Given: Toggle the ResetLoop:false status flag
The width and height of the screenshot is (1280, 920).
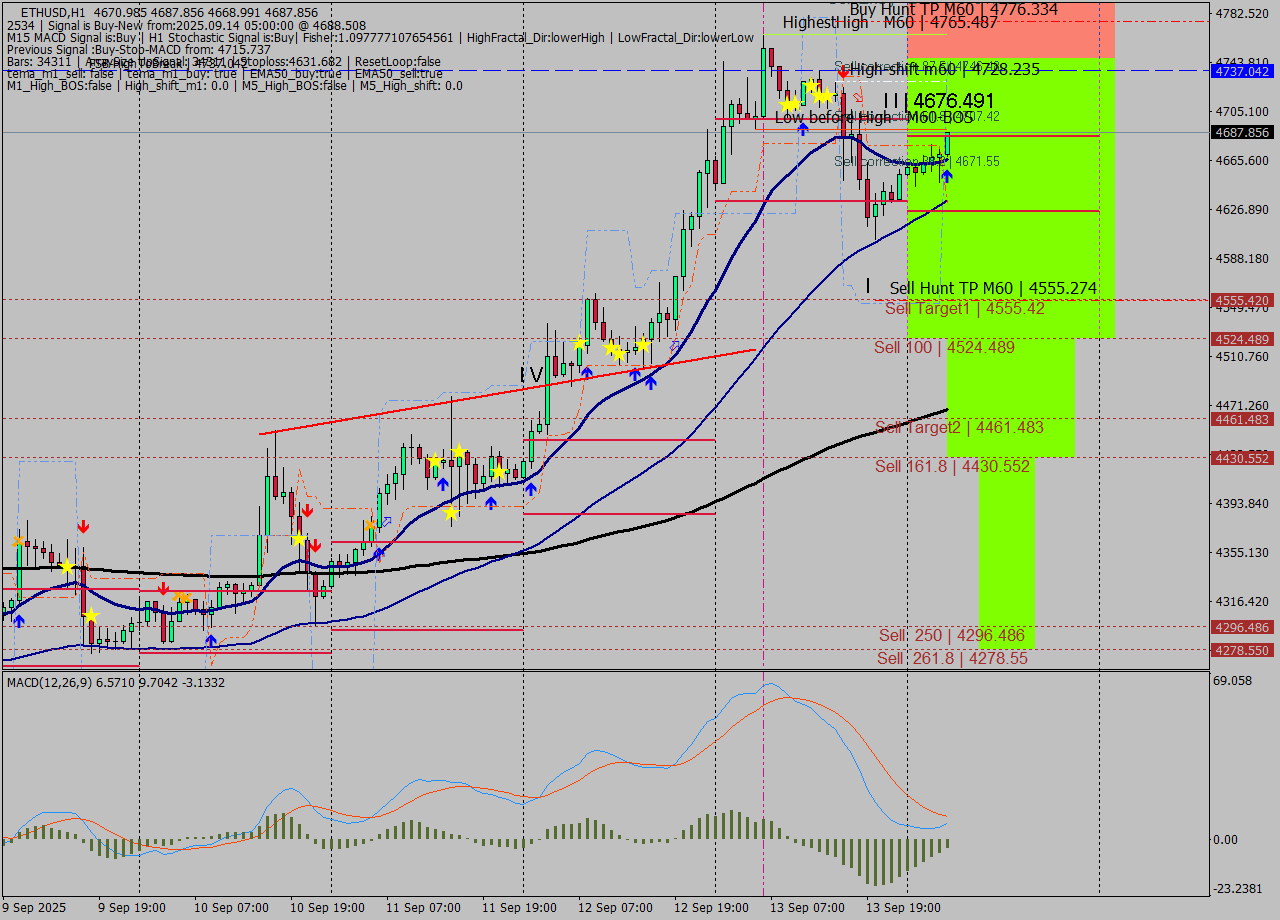Looking at the screenshot, I should (x=397, y=61).
